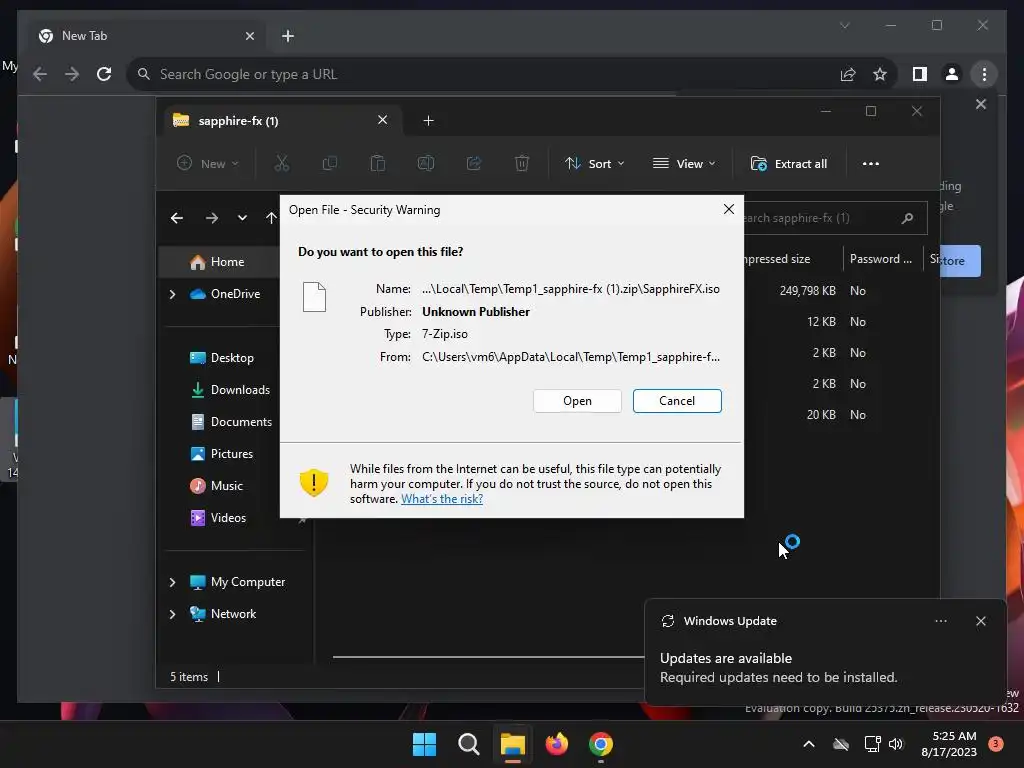Click the 12 KB size cell
This screenshot has height=768, width=1024.
(x=822, y=322)
